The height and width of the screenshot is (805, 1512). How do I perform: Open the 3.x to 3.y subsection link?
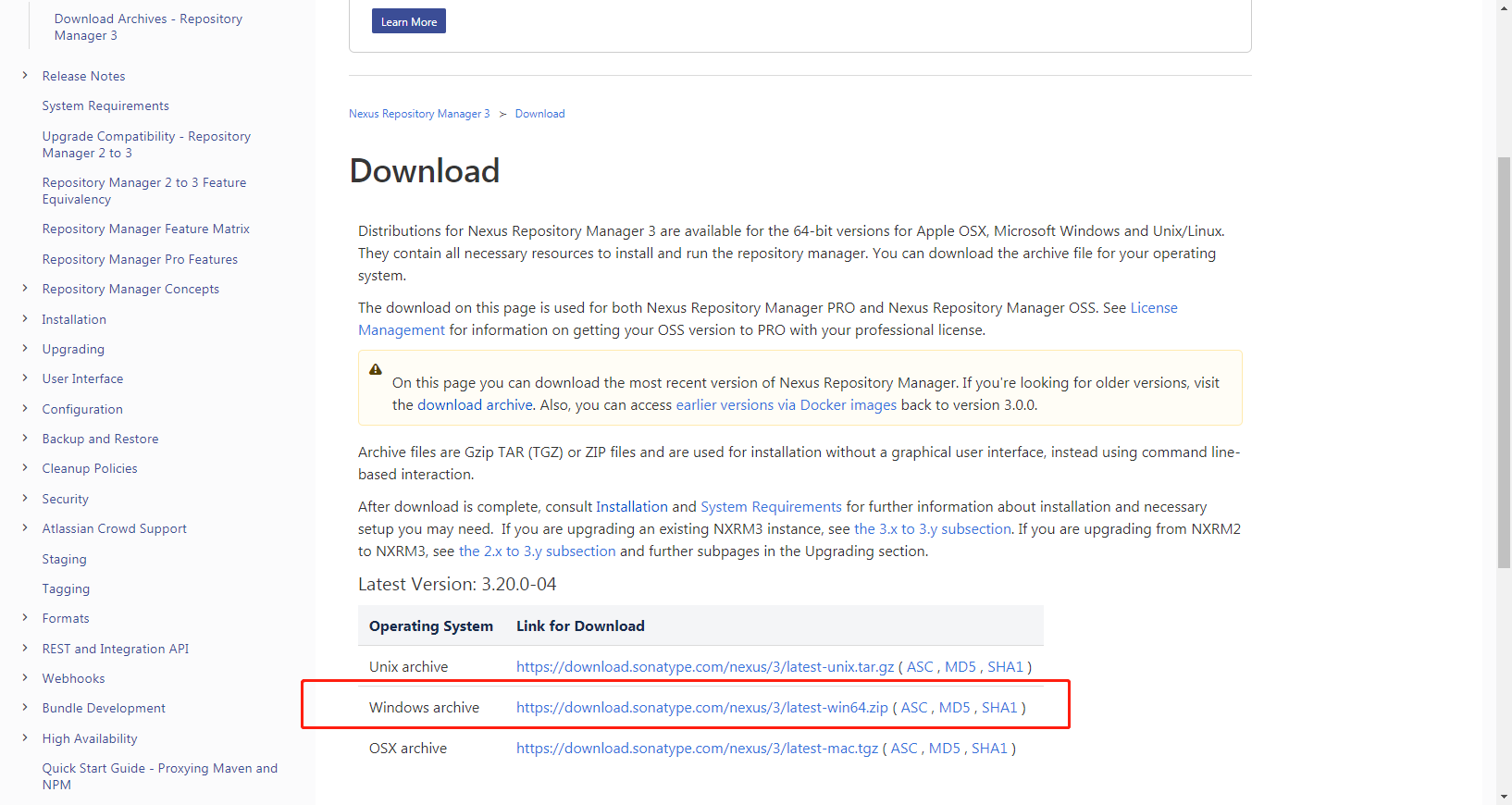[x=932, y=529]
